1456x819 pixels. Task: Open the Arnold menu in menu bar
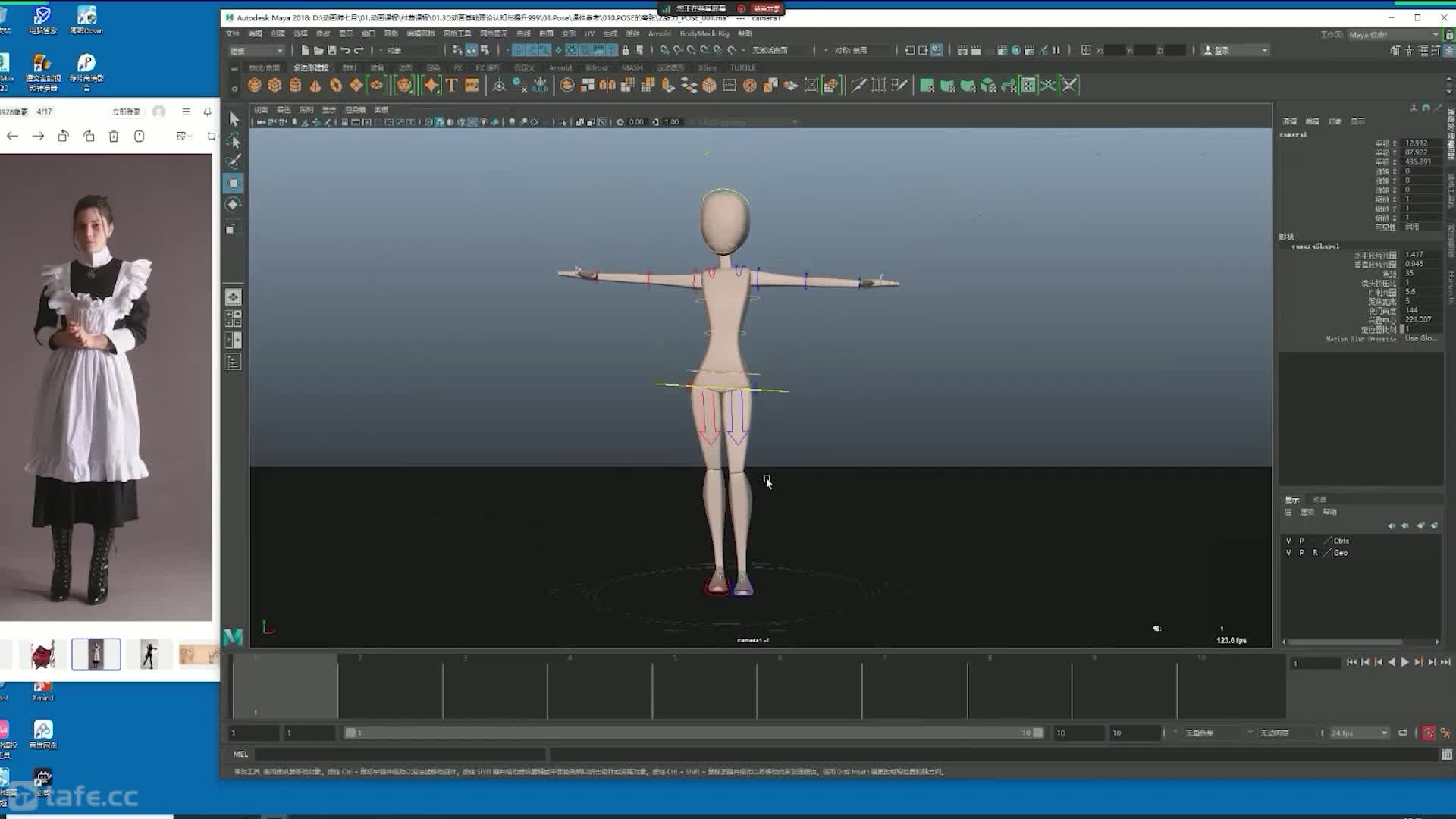pos(659,33)
